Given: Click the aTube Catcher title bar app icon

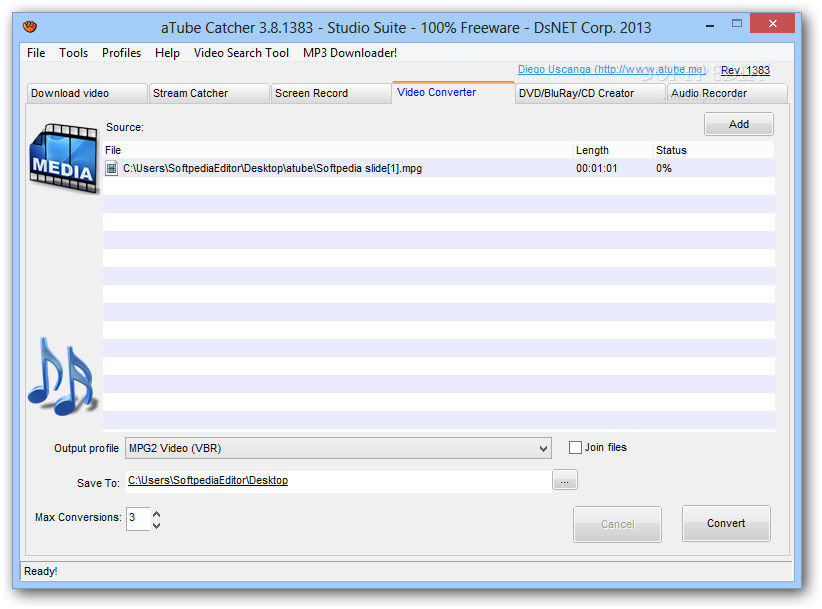Looking at the screenshot, I should click(x=30, y=26).
